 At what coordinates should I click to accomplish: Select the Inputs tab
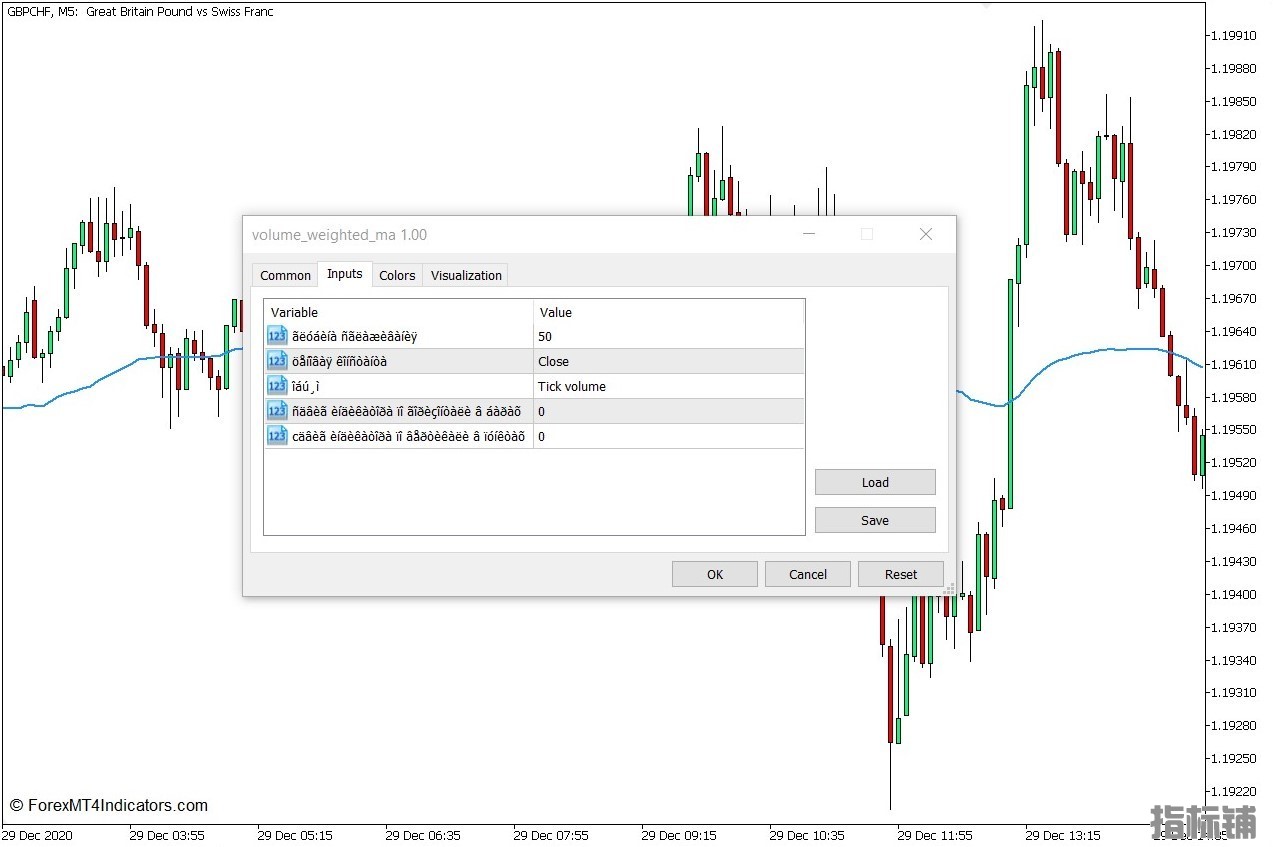point(345,274)
